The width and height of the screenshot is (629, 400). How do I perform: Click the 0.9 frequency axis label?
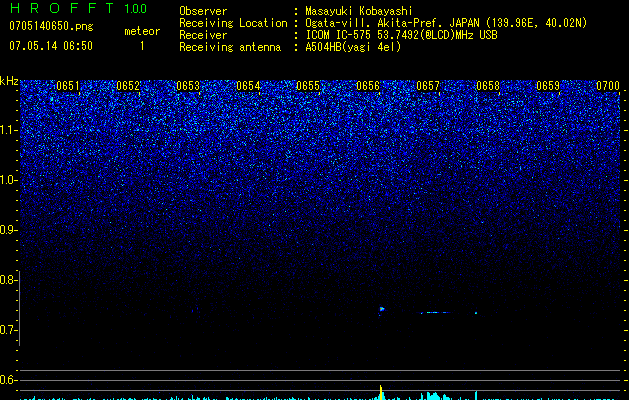(x=8, y=230)
